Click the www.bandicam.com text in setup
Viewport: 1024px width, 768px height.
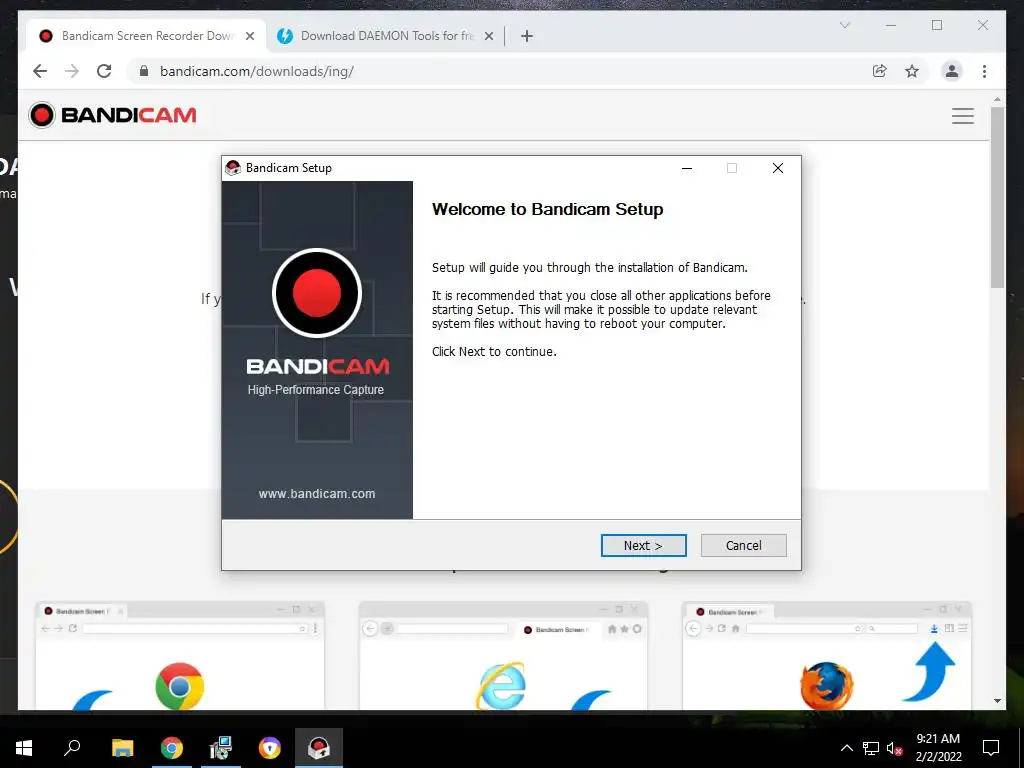[x=317, y=494]
